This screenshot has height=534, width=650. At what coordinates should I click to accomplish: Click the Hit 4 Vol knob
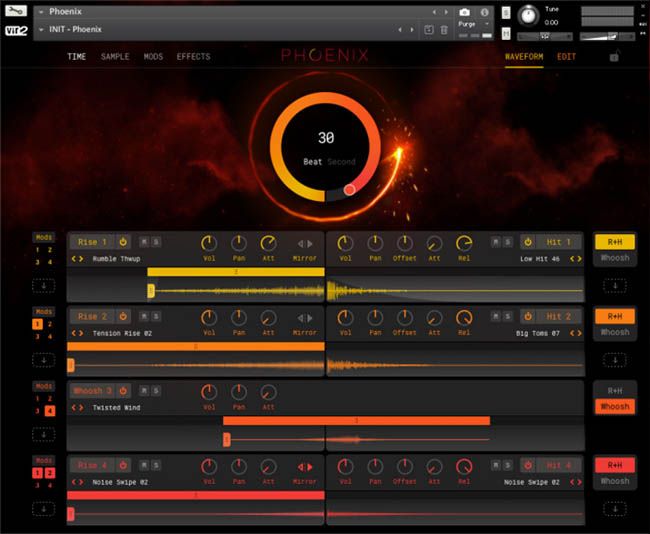point(345,467)
